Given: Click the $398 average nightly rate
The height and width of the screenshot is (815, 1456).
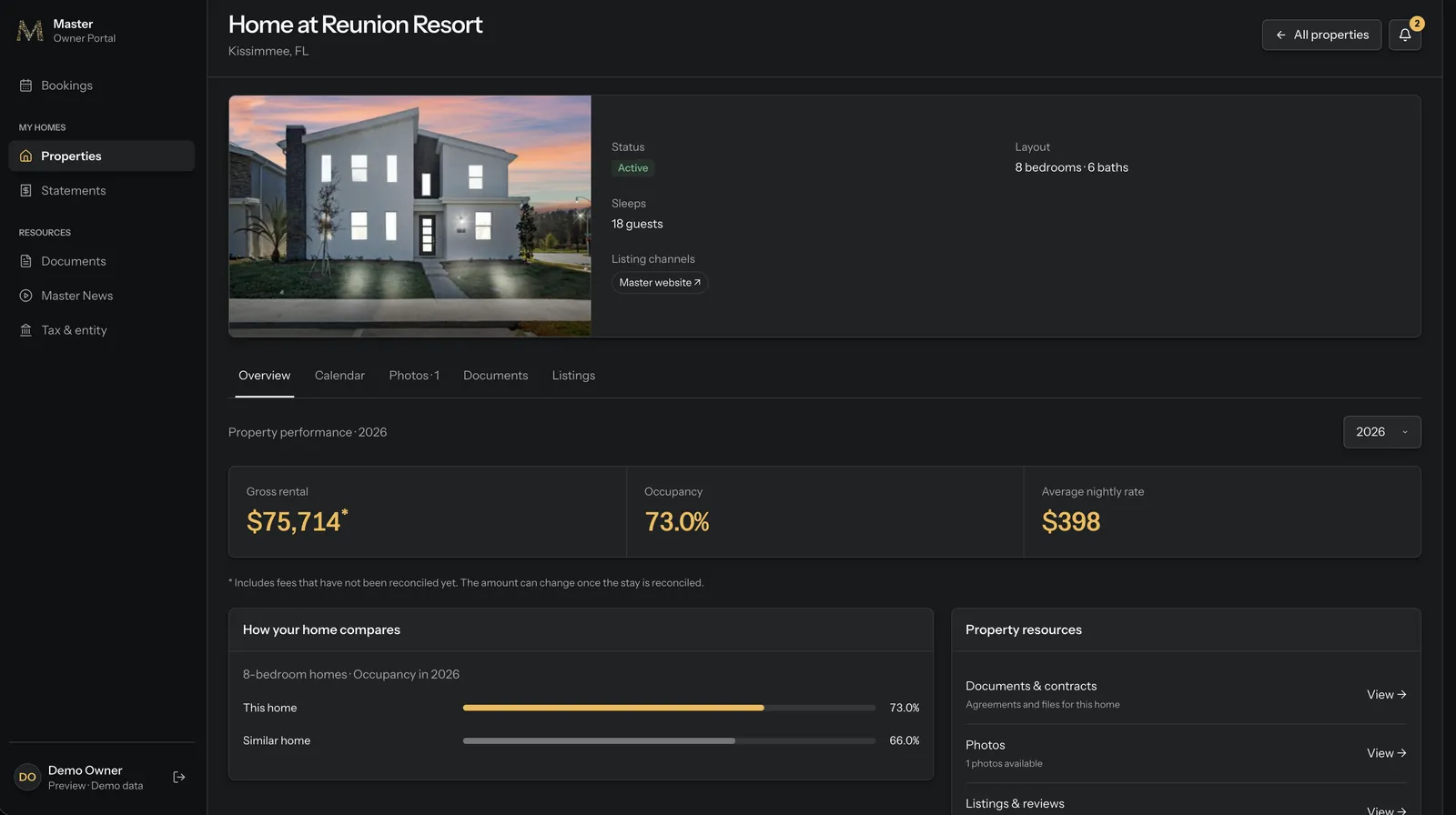Looking at the screenshot, I should click(1071, 522).
